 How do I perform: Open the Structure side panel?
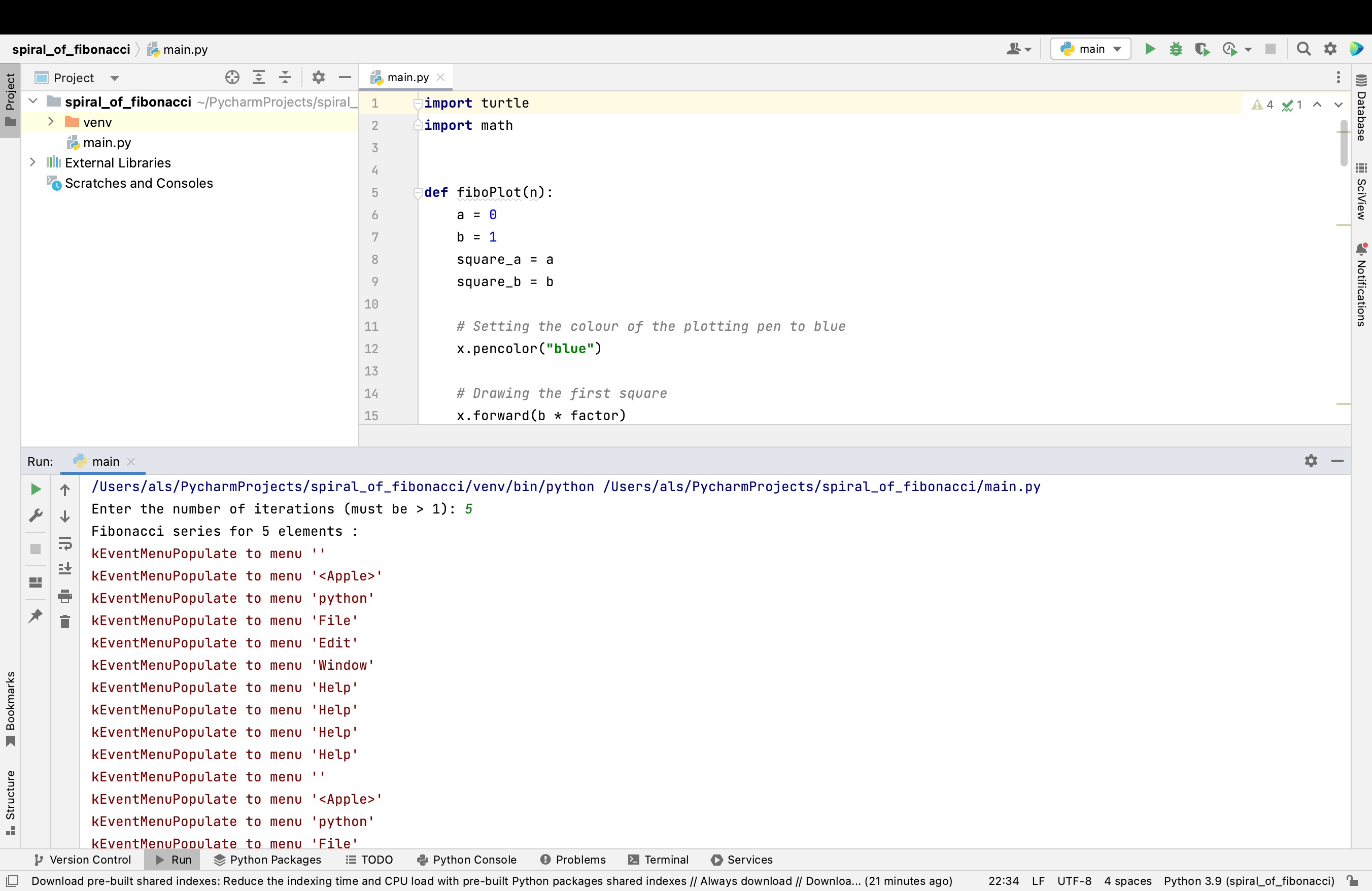(x=10, y=803)
